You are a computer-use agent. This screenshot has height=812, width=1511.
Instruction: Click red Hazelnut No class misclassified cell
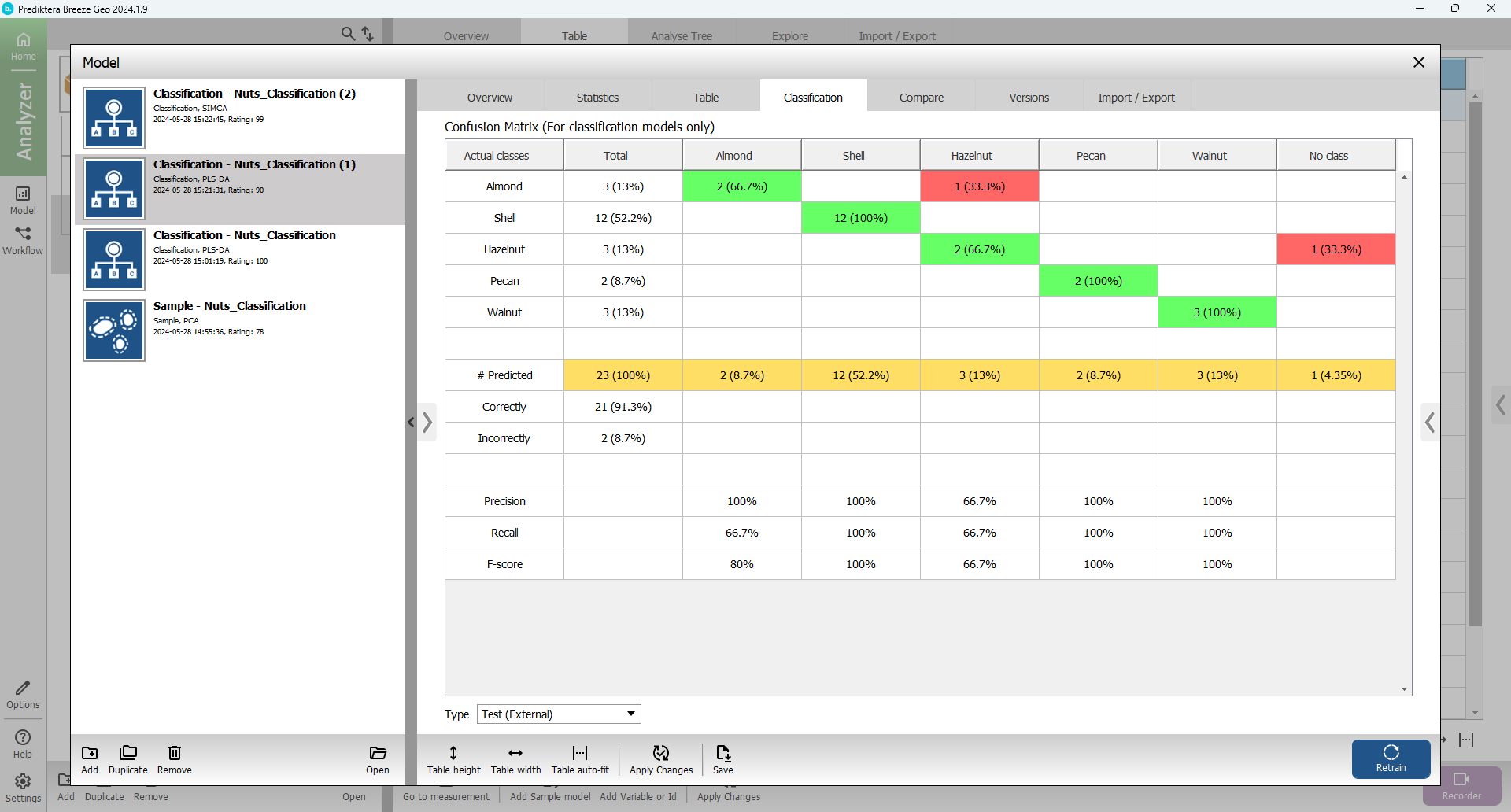pyautogui.click(x=1336, y=249)
